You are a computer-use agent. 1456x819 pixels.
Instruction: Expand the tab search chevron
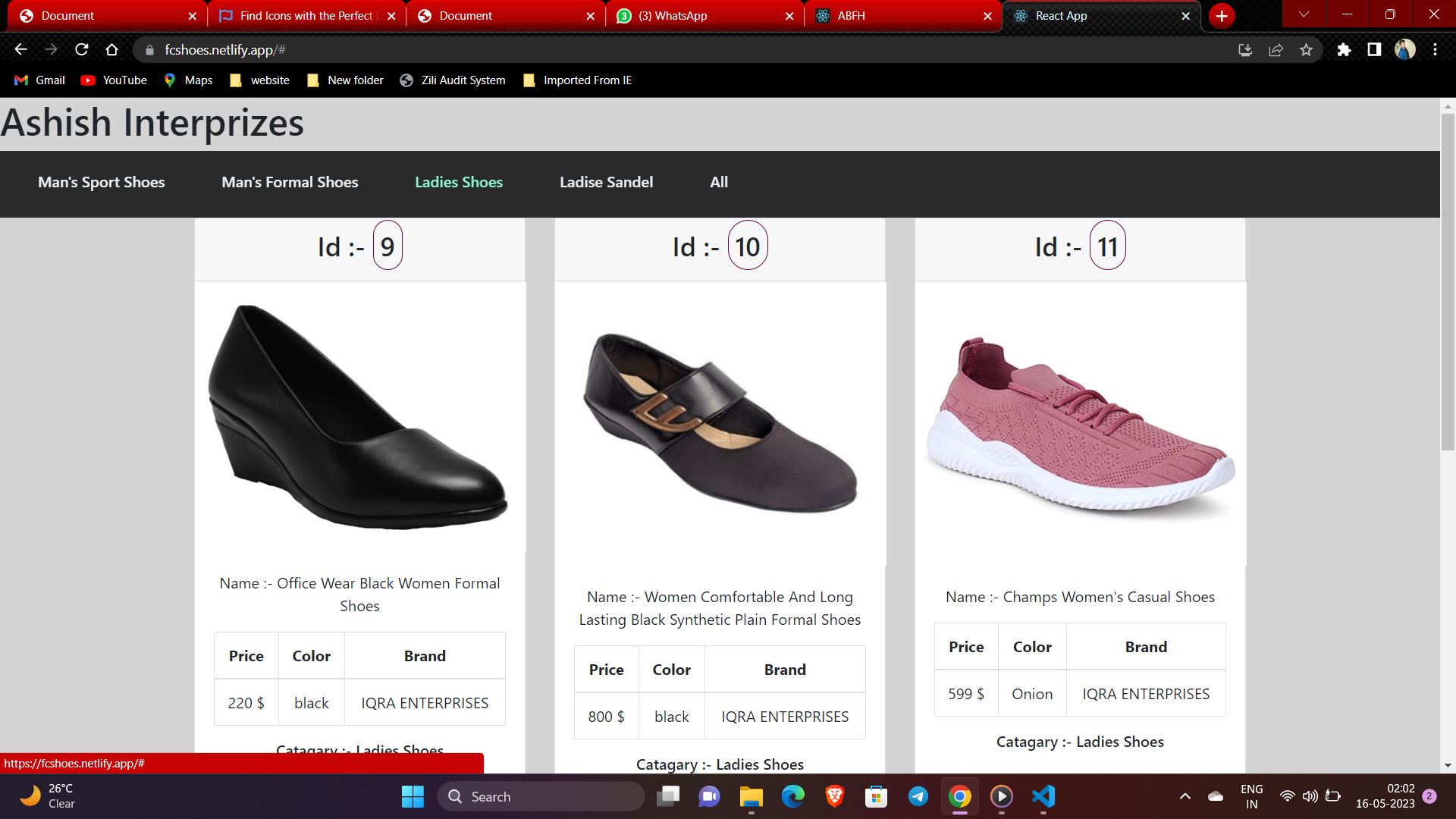click(x=1304, y=14)
